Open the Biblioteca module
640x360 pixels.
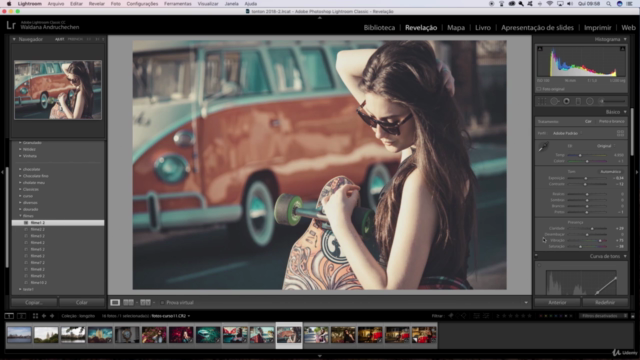click(379, 27)
